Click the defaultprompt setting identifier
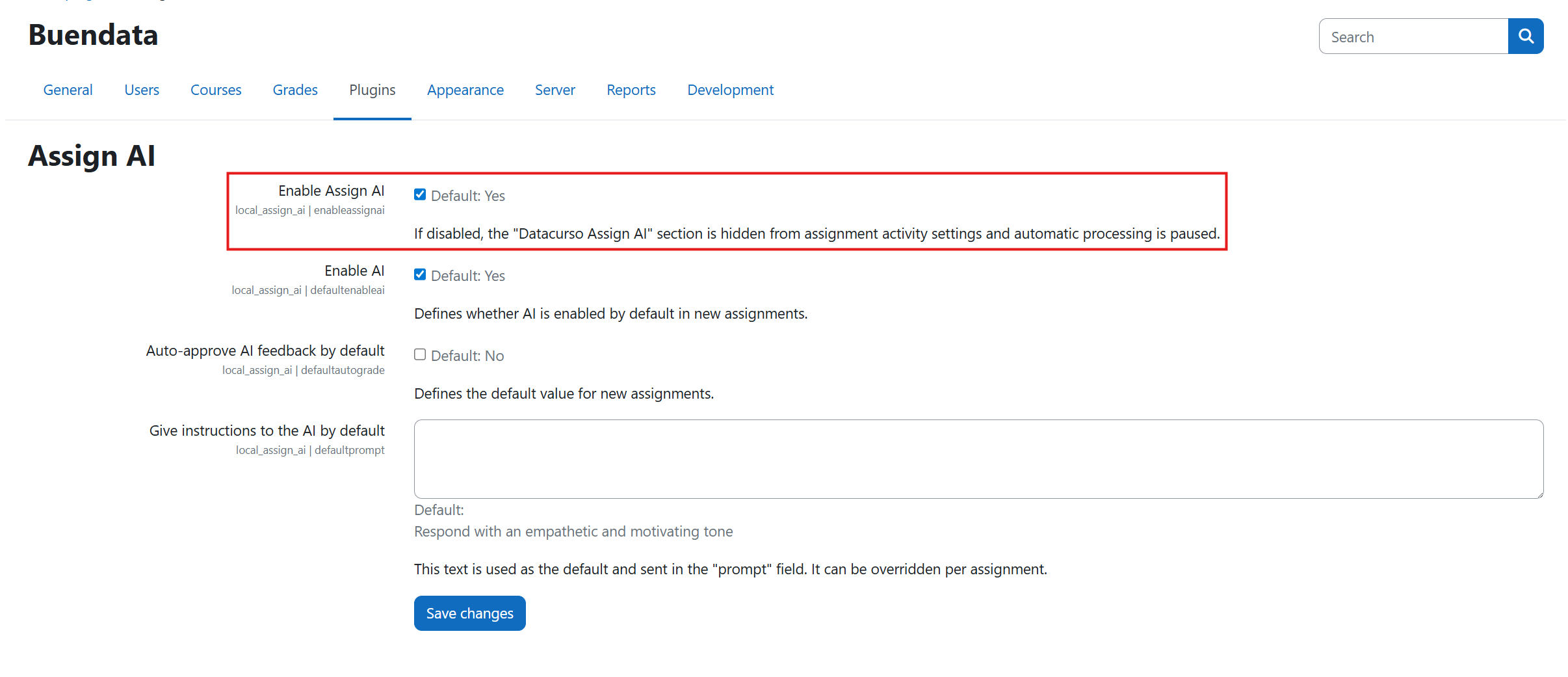The image size is (1568, 677). click(349, 449)
